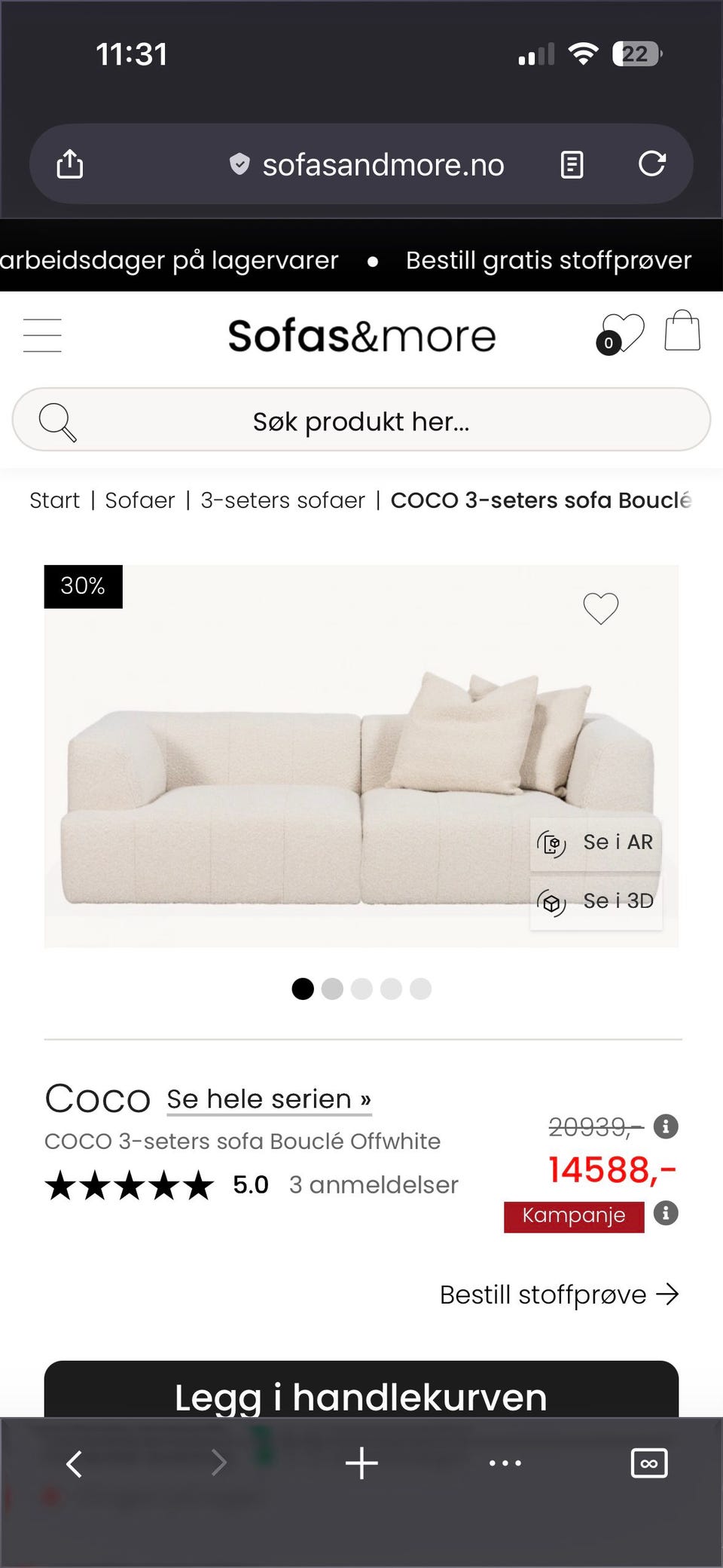The height and width of the screenshot is (1568, 723).
Task: Open the shopping bag cart
Action: click(682, 331)
